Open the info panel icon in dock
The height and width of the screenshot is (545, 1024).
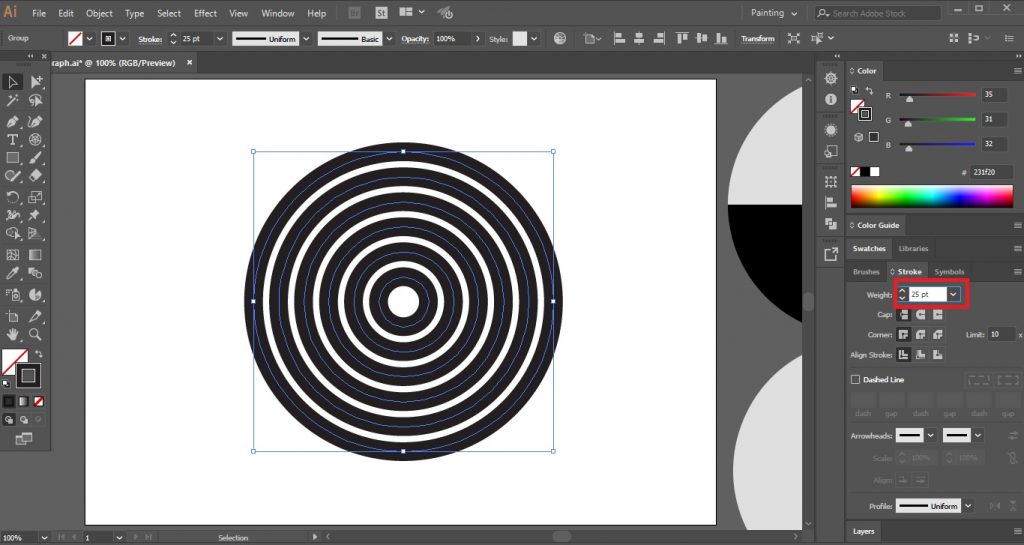[x=831, y=99]
